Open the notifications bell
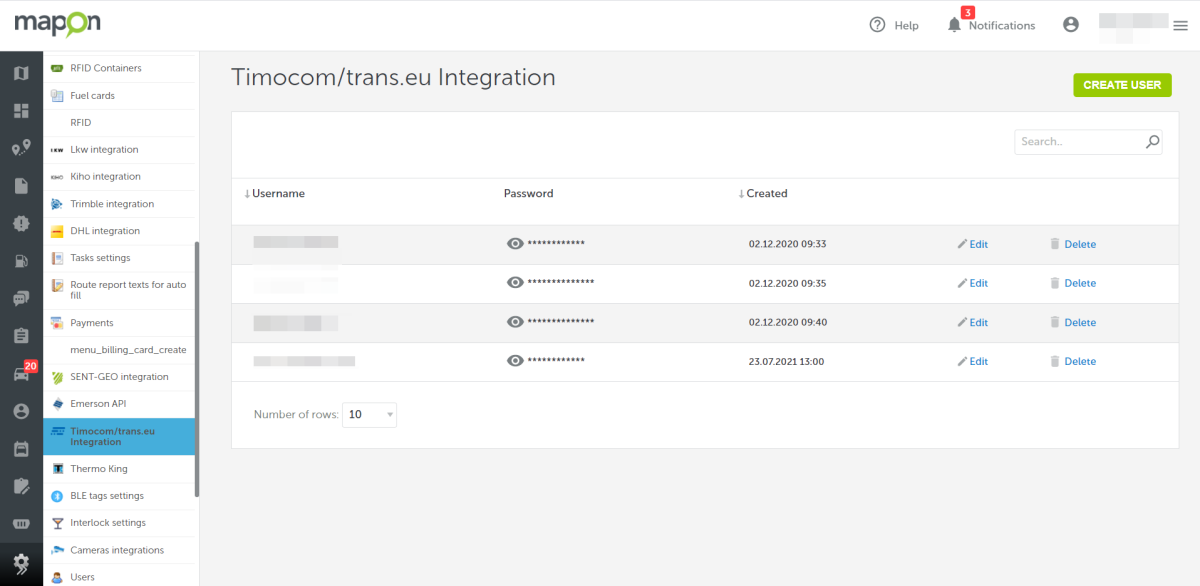 tap(954, 25)
